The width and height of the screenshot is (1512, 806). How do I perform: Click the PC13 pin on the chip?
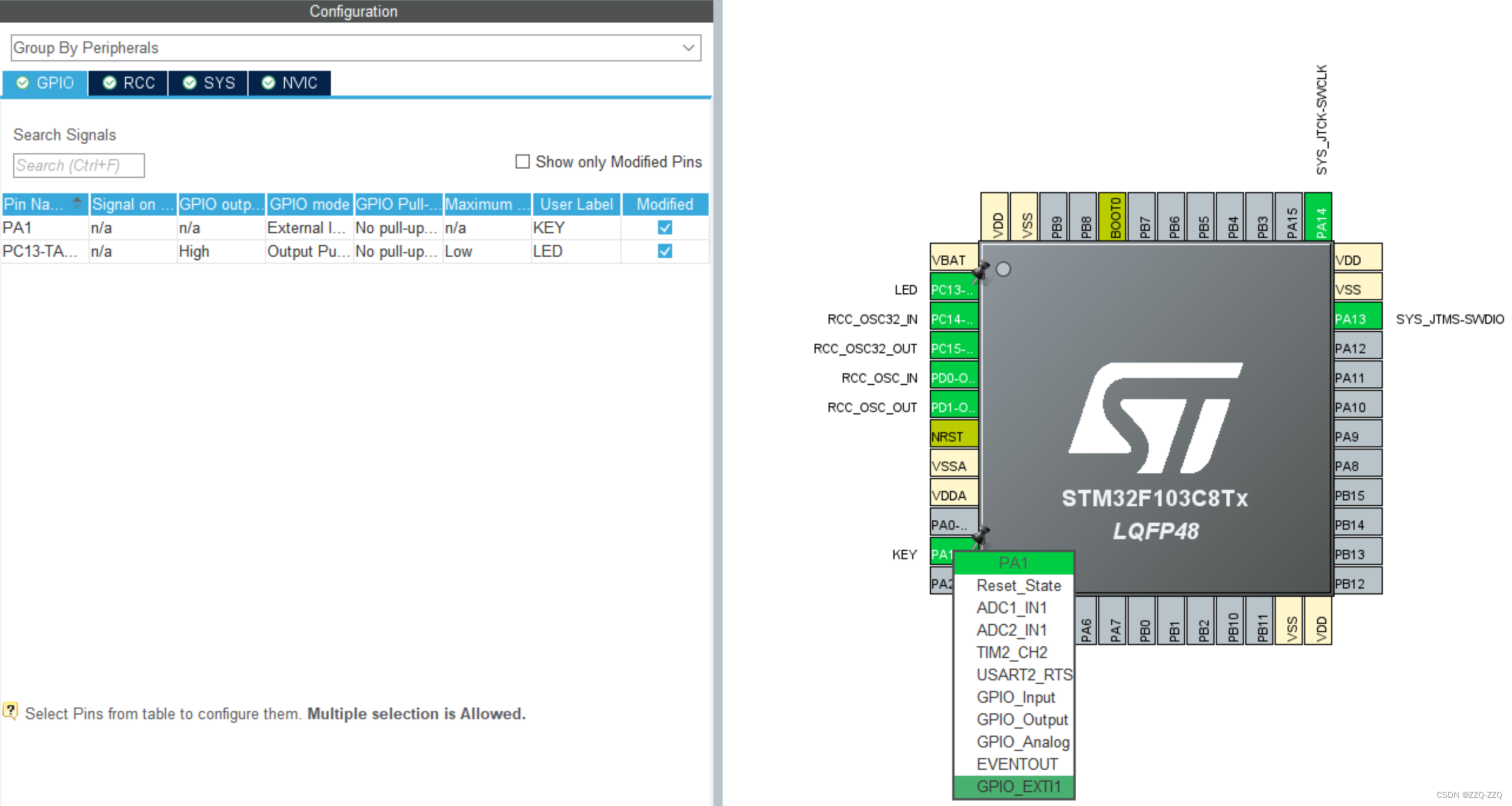coord(953,290)
